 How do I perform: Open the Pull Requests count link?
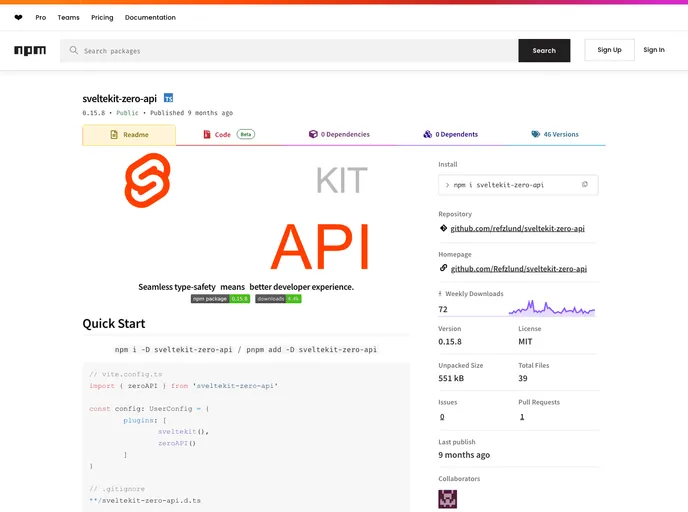tap(522, 417)
